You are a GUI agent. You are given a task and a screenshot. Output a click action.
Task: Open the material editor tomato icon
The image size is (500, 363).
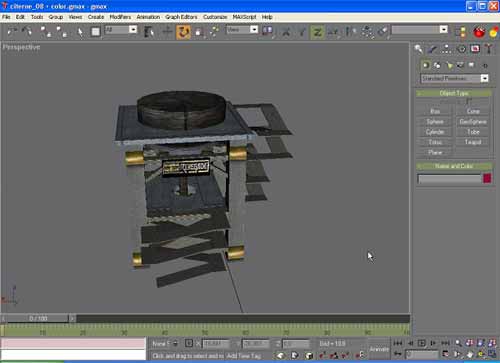click(x=479, y=32)
